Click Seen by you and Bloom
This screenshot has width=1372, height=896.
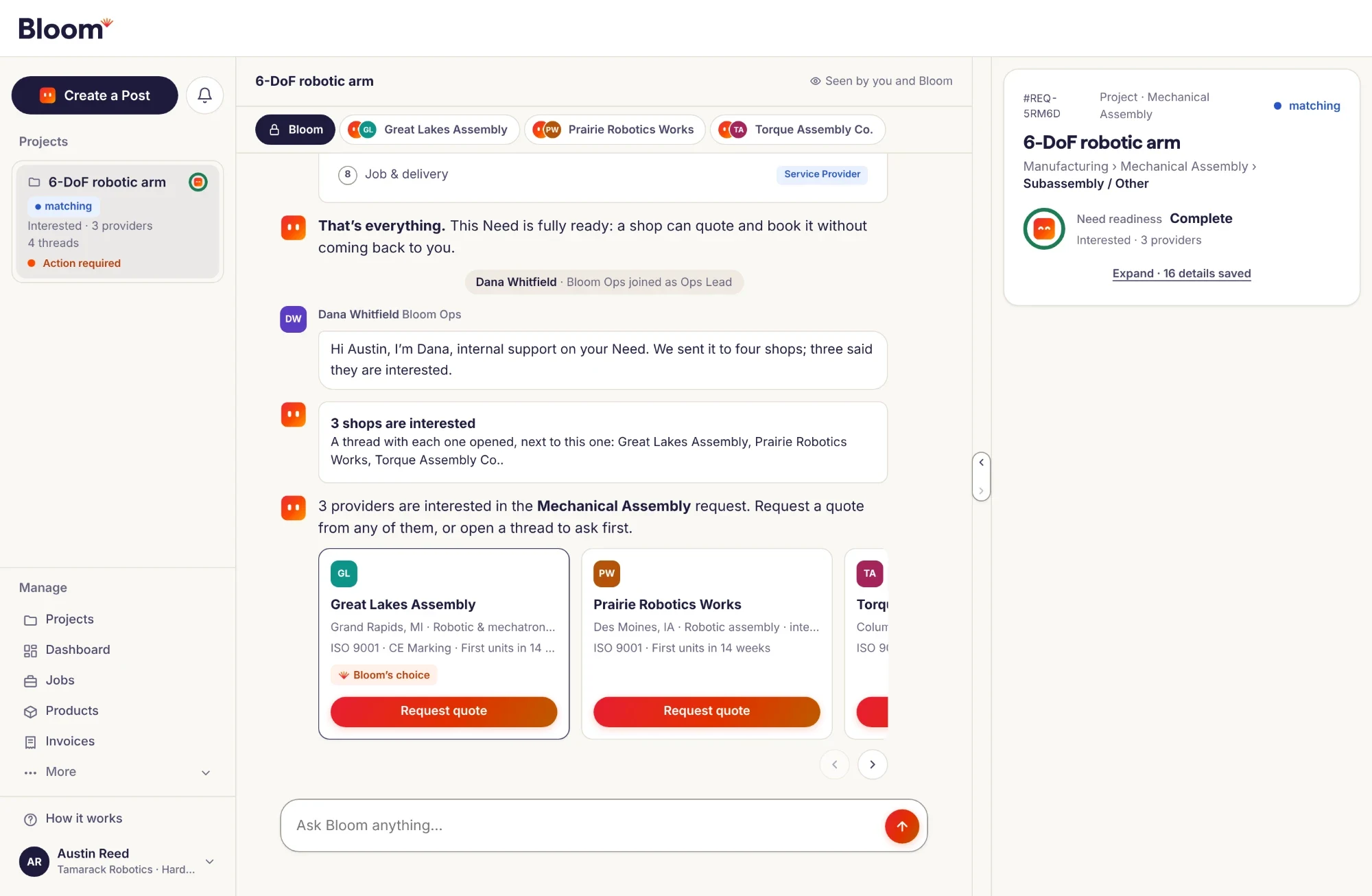tap(881, 81)
